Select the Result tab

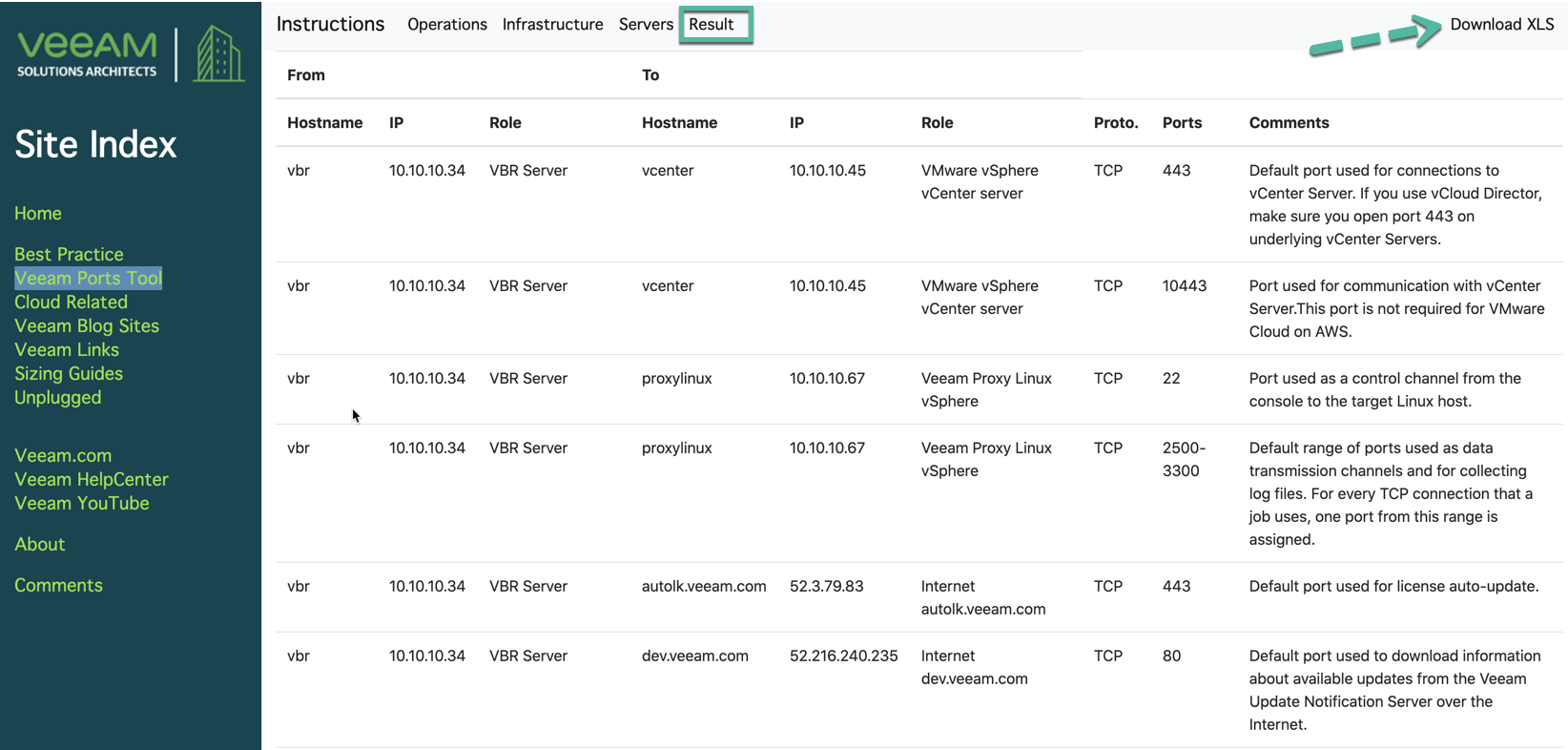coord(712,24)
